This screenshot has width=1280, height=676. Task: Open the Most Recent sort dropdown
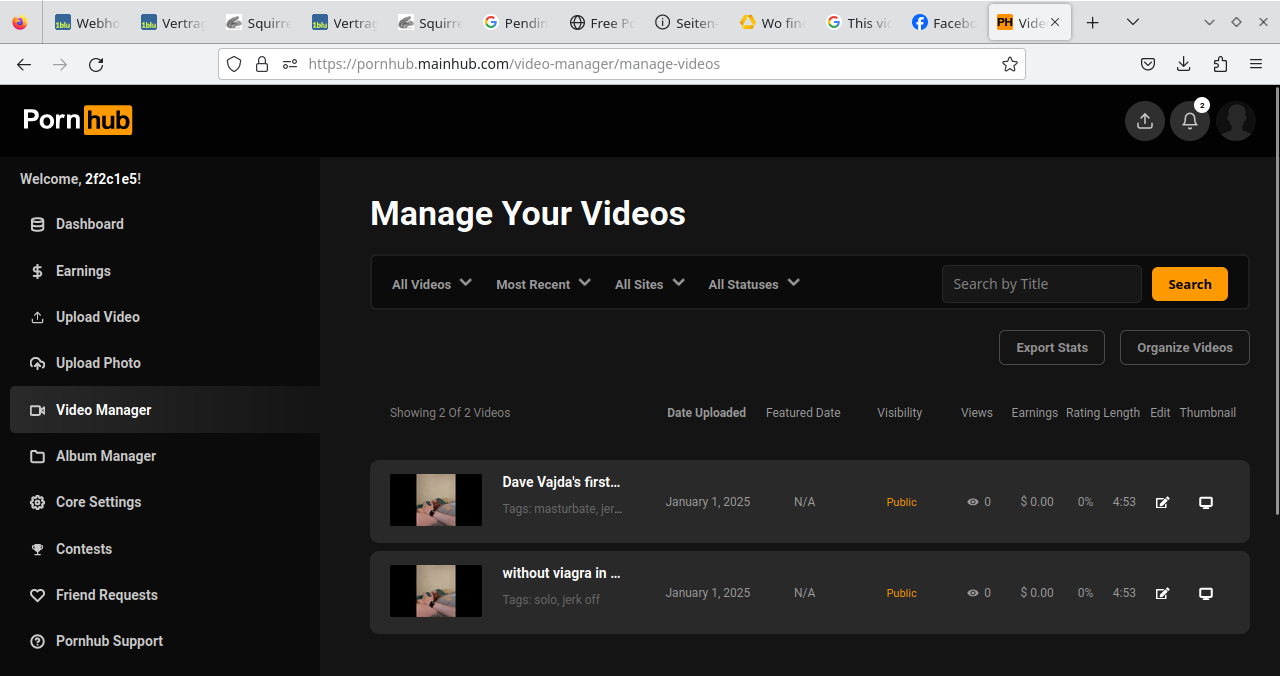pos(543,284)
